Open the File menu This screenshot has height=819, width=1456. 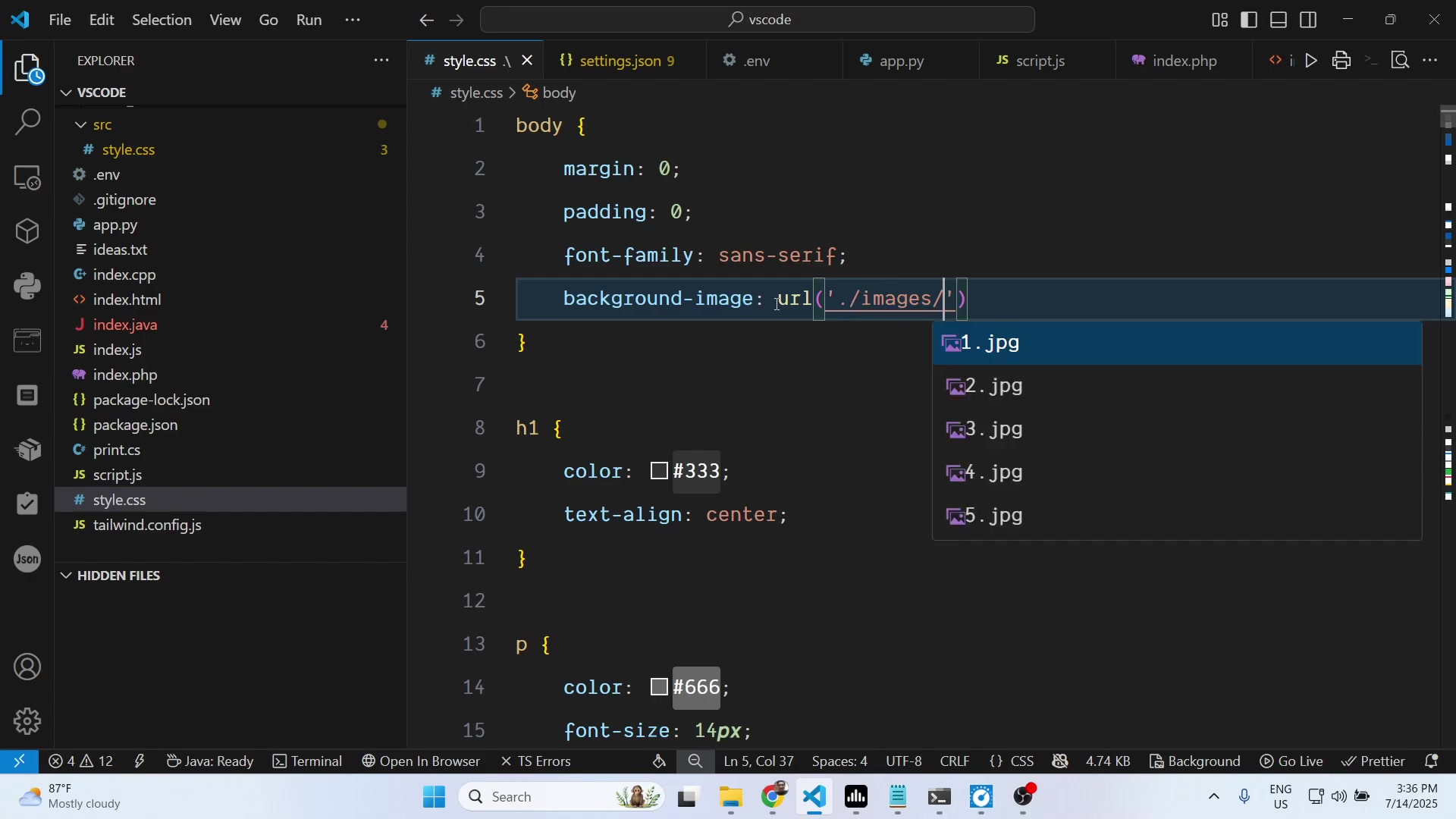[x=60, y=20]
